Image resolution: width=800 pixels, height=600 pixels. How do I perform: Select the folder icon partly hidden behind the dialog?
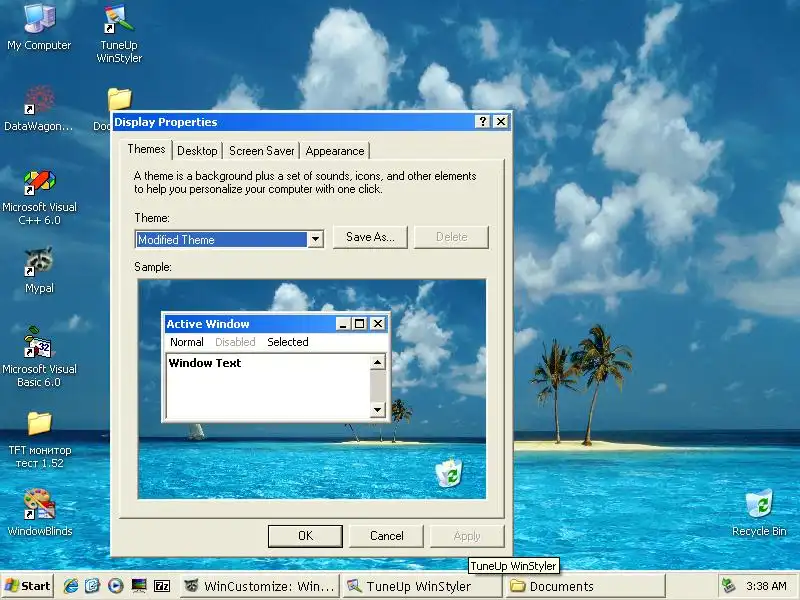tap(119, 99)
